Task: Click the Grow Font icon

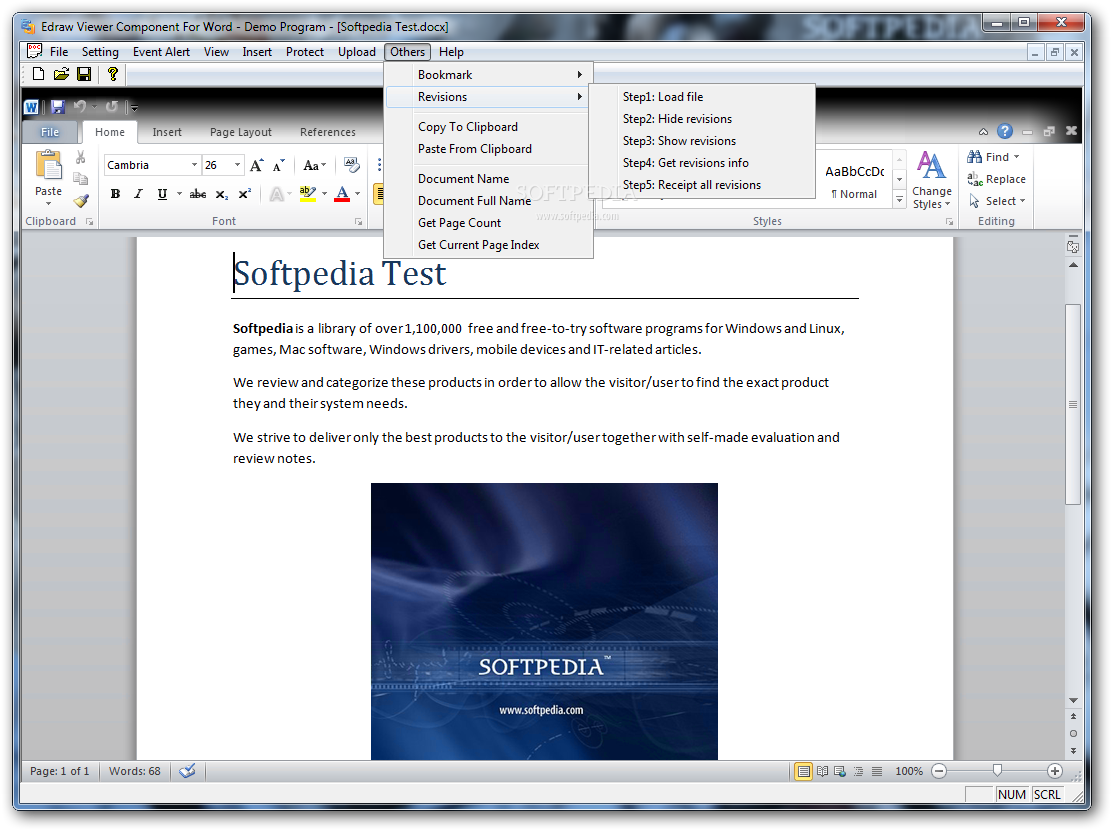Action: [257, 165]
